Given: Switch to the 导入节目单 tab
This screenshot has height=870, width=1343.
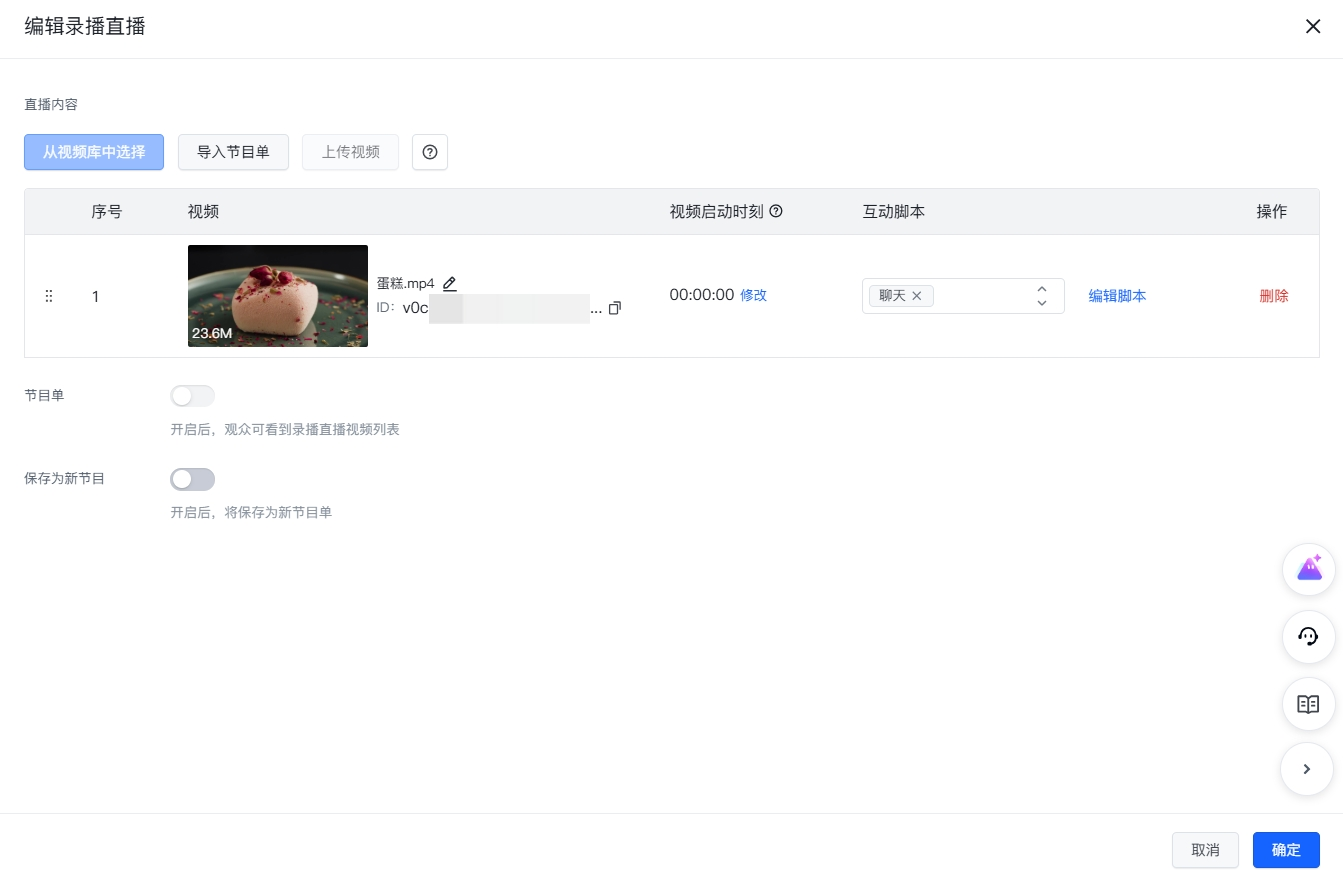Looking at the screenshot, I should click(x=233, y=152).
